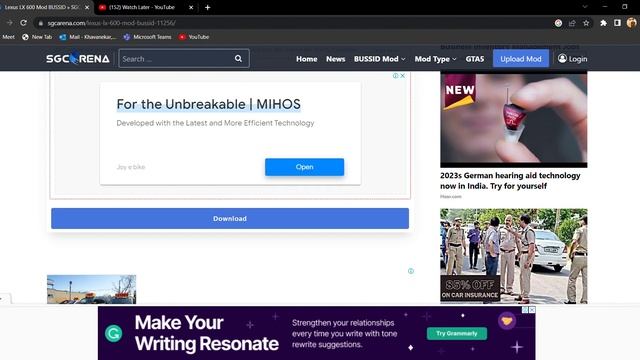
Task: Open the Mail - Khavanekar bookmark
Action: (x=88, y=37)
